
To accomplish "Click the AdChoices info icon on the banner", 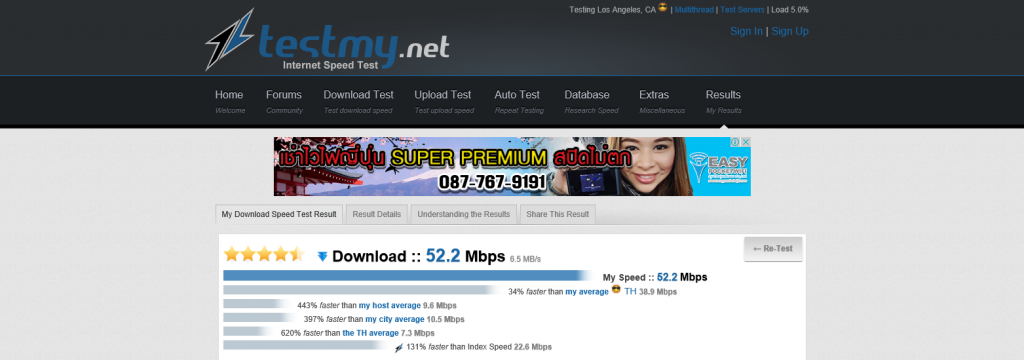I will [x=735, y=142].
